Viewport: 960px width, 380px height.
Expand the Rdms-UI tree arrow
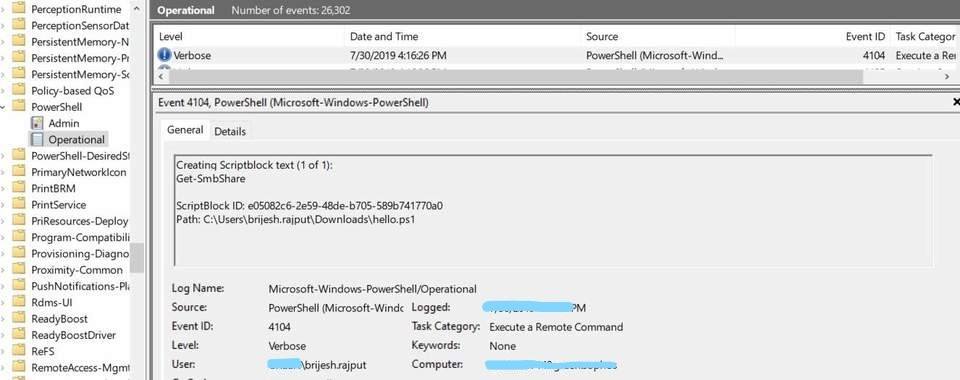coord(4,302)
